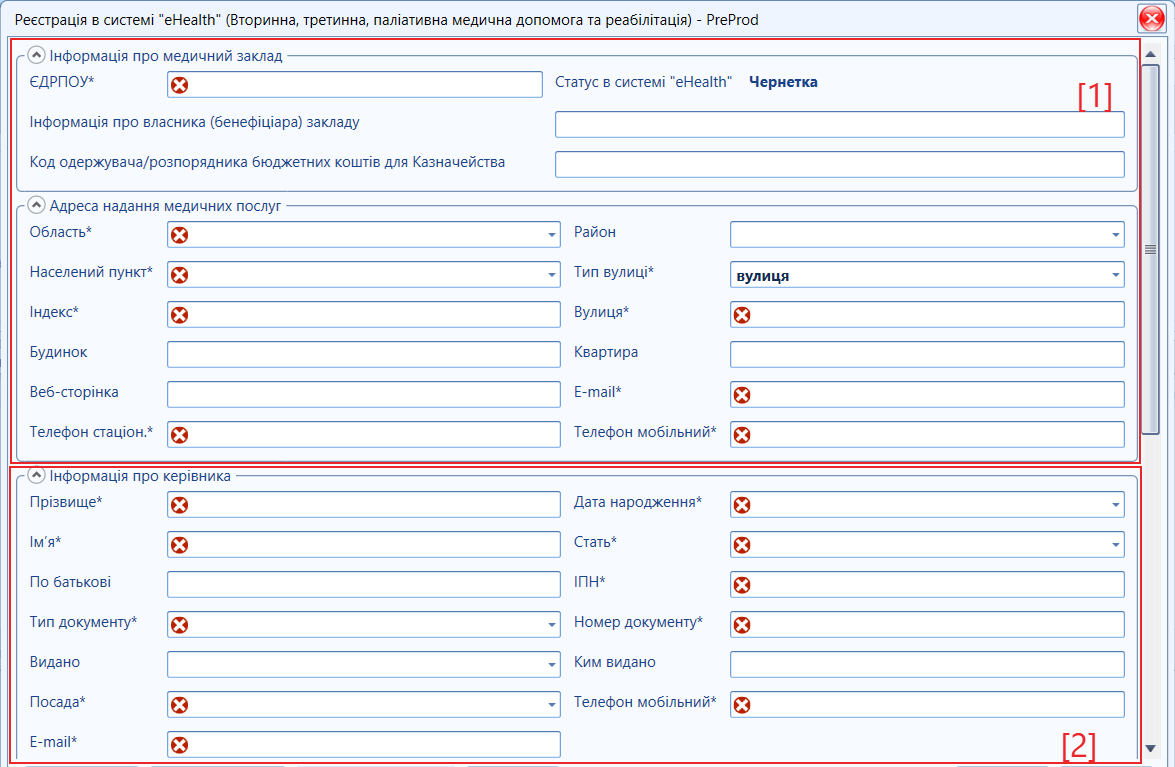Click the error icon in the Телефон стаціон. field
This screenshot has width=1175, height=767.
point(179,434)
